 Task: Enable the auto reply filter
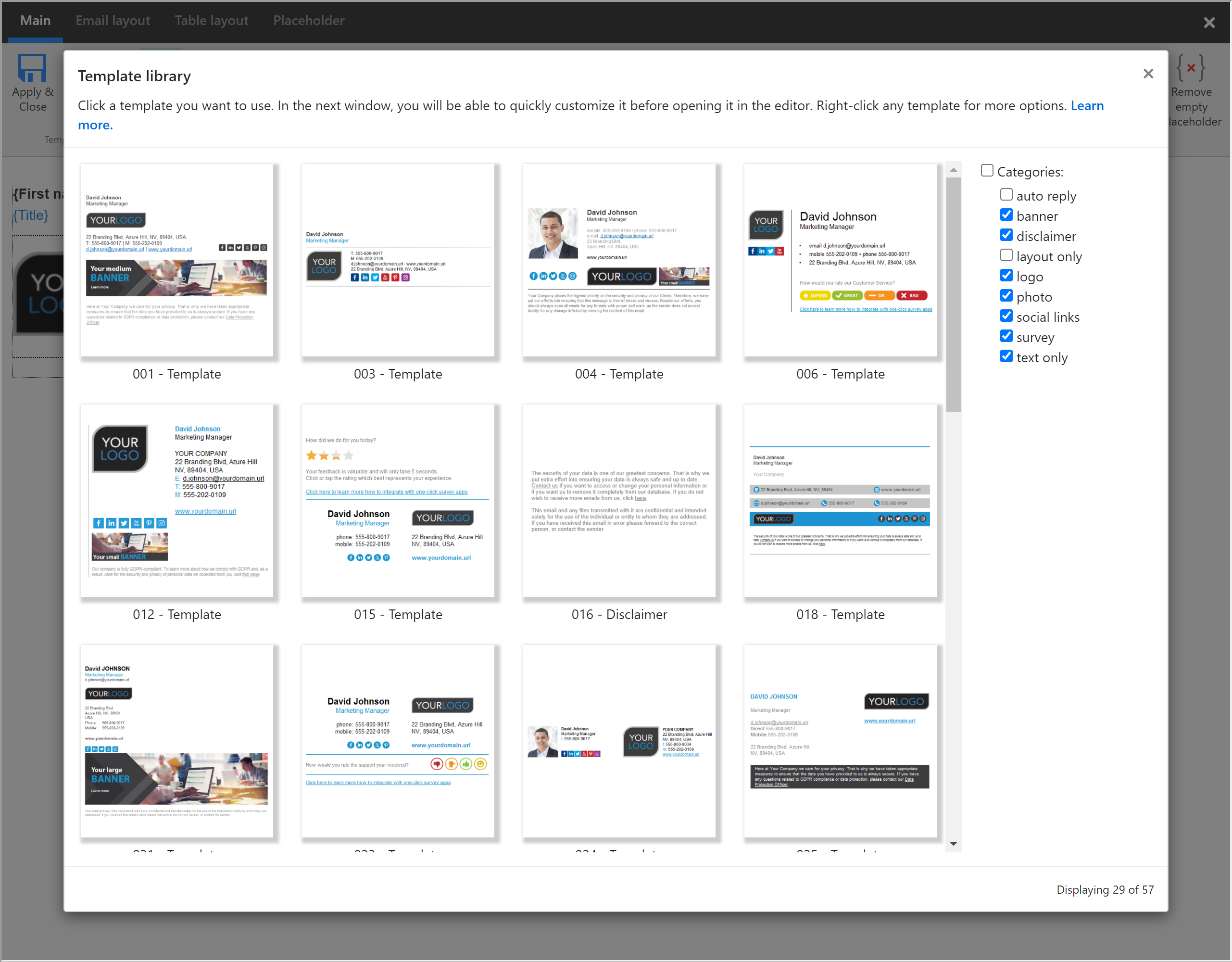coord(1006,194)
